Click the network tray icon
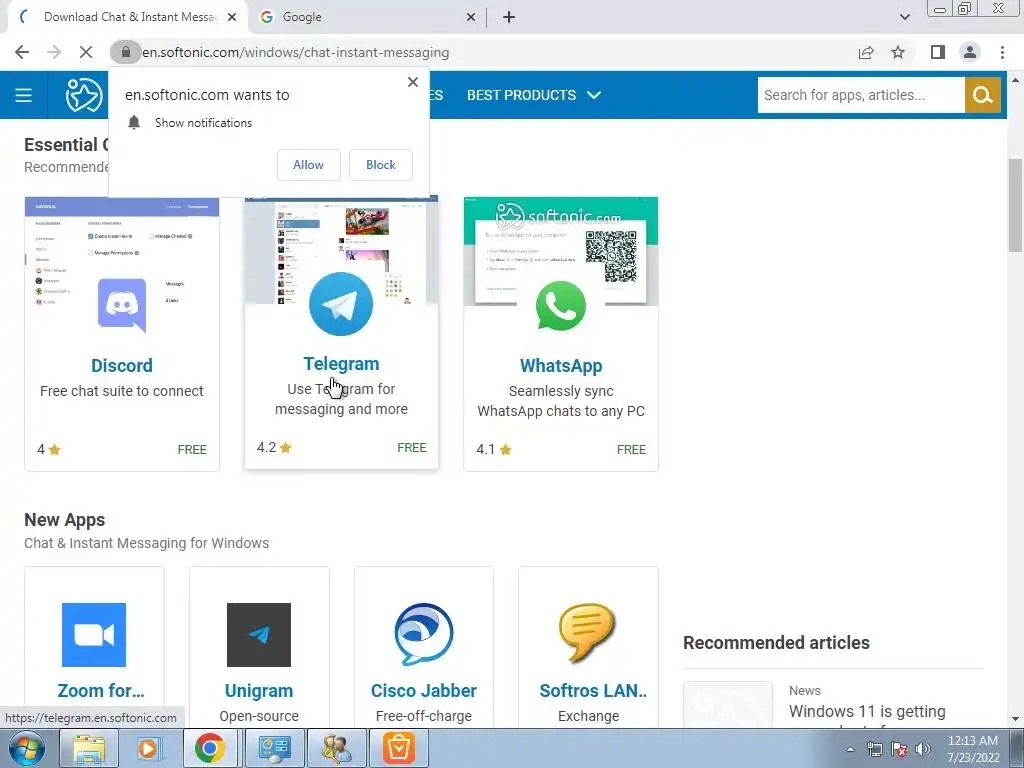The width and height of the screenshot is (1024, 768). pyautogui.click(x=874, y=749)
